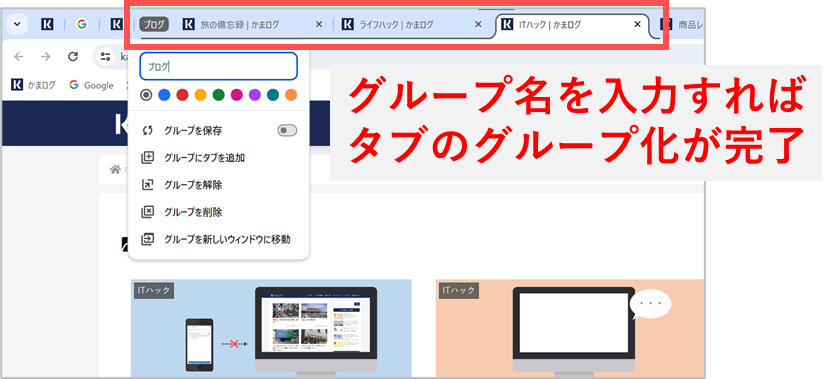Open site information tune icon
Screen dimensions: 831x379
(105, 57)
